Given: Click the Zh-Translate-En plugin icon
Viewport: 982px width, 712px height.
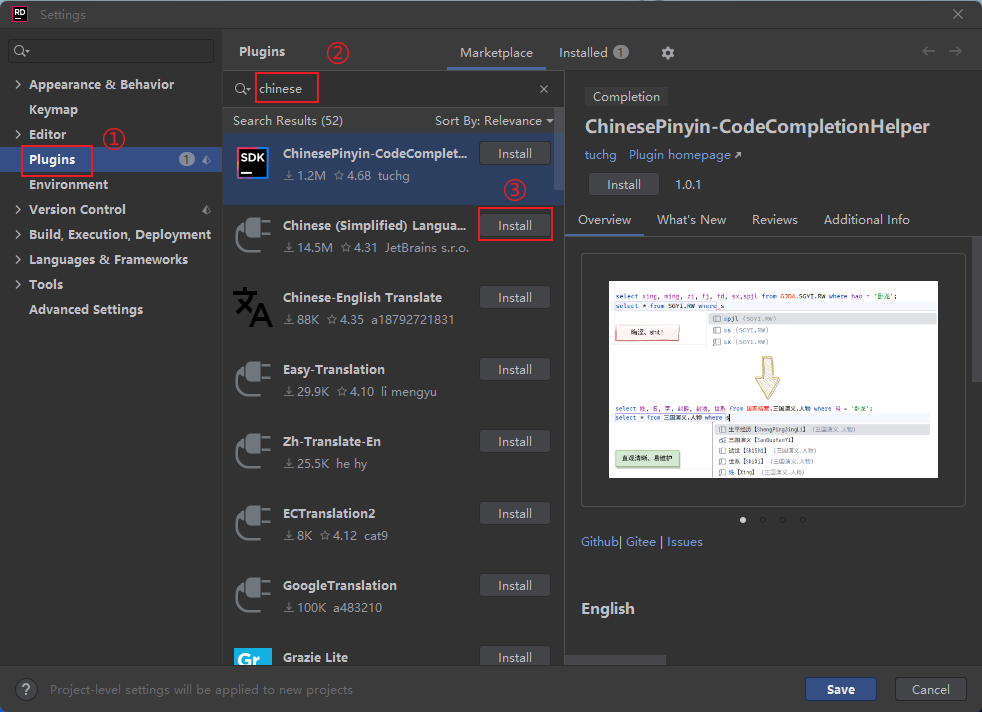Looking at the screenshot, I should (253, 451).
